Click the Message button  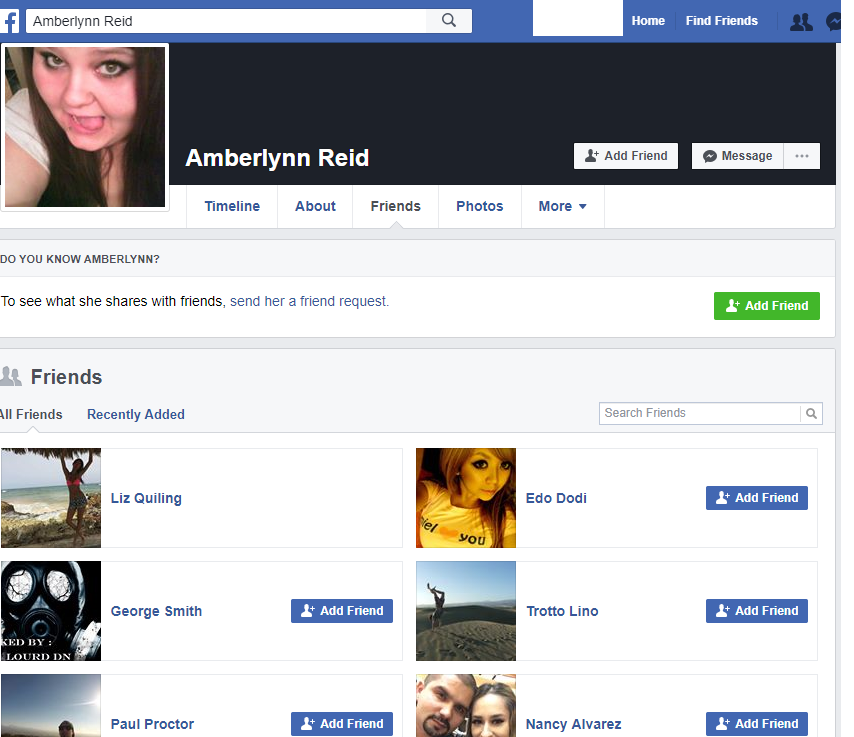click(x=737, y=156)
